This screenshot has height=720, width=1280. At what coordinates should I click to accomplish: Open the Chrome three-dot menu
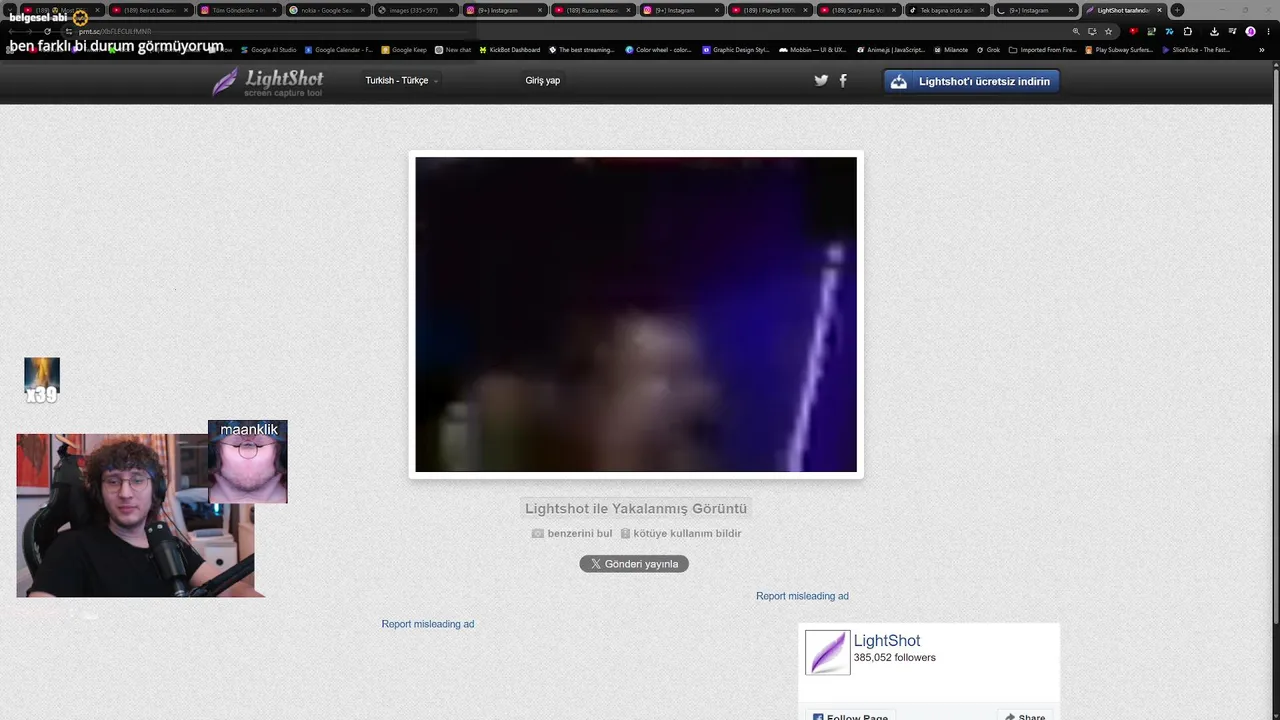(1268, 31)
